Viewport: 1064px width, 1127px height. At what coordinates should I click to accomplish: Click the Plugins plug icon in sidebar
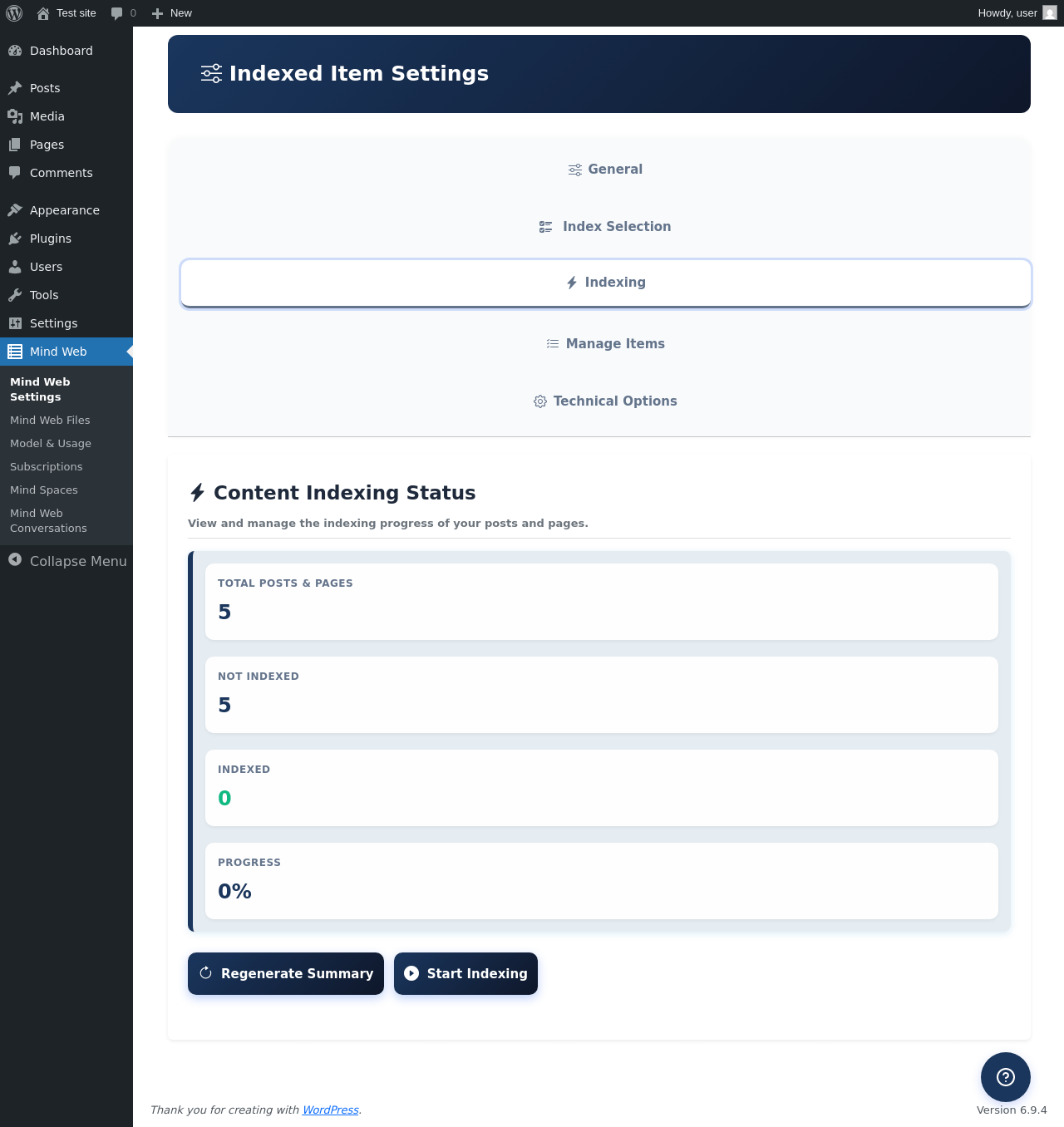point(15,239)
